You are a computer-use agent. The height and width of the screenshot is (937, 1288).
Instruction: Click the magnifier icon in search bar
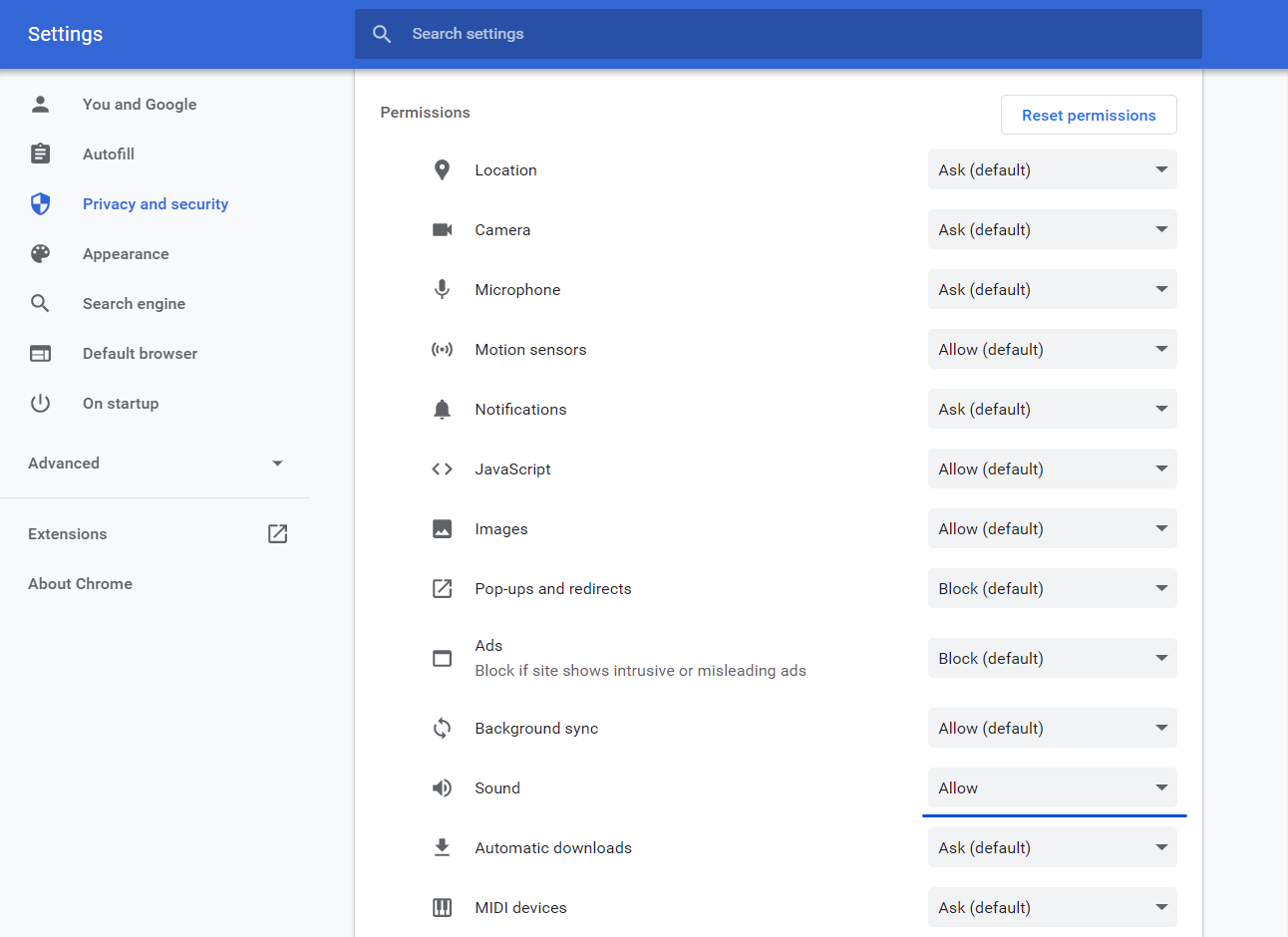point(382,34)
